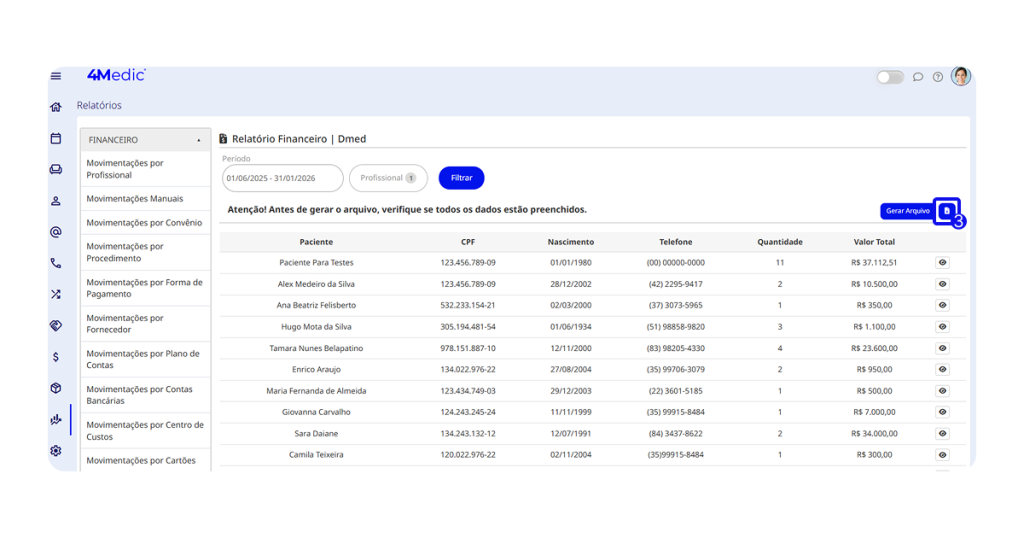Go to the home icon in sidebar
This screenshot has width=1024, height=538.
56,107
